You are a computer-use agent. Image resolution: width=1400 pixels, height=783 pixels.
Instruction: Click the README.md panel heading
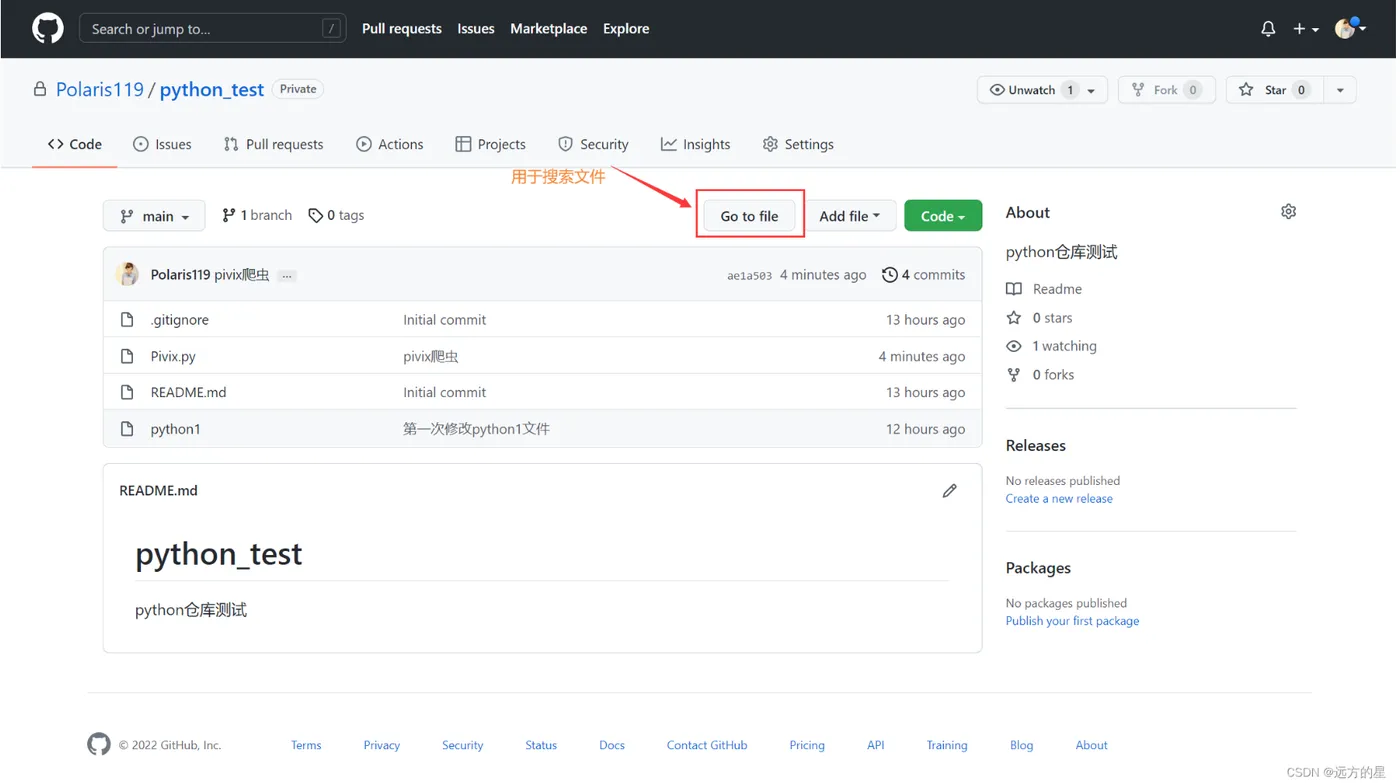pos(159,491)
